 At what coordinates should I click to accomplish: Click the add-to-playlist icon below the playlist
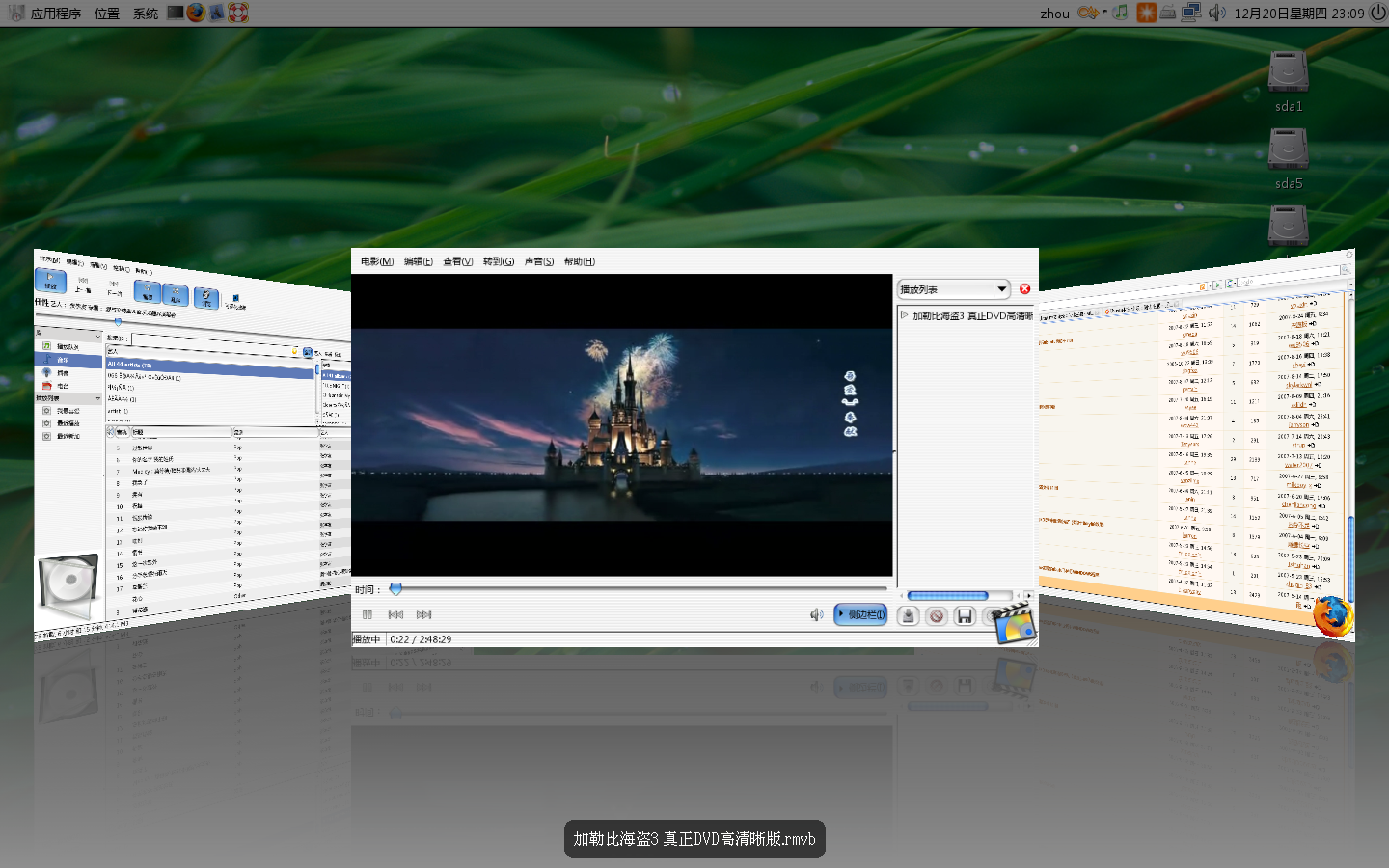[x=908, y=615]
